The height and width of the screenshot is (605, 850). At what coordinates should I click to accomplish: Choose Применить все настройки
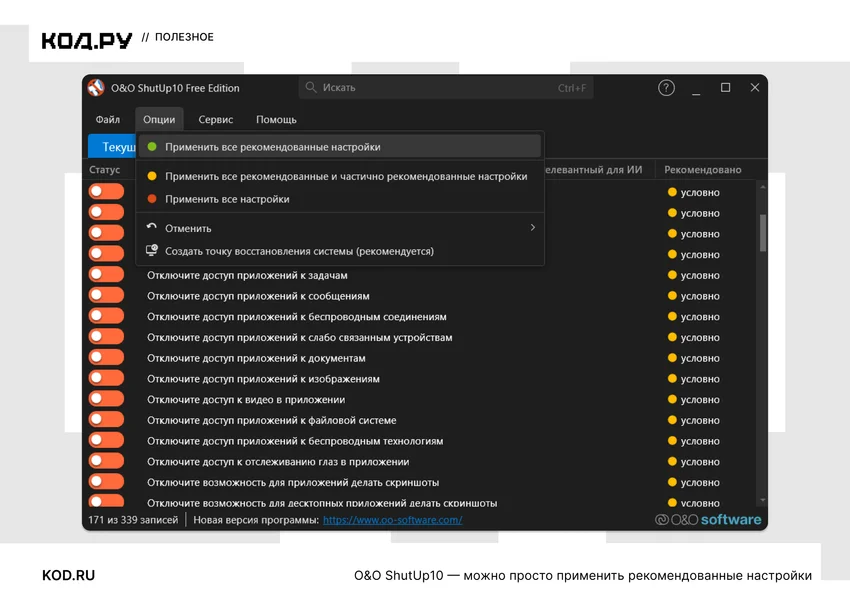pyautogui.click(x=340, y=199)
